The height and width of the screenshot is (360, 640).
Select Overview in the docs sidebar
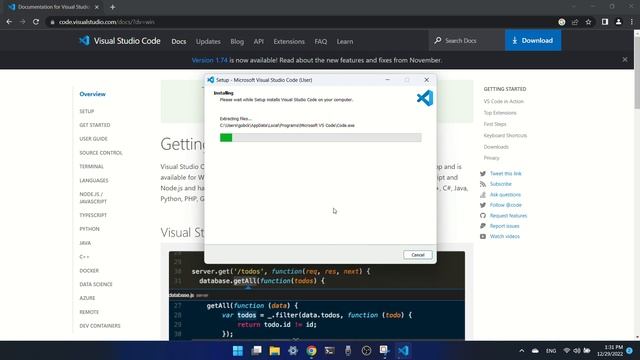92,94
